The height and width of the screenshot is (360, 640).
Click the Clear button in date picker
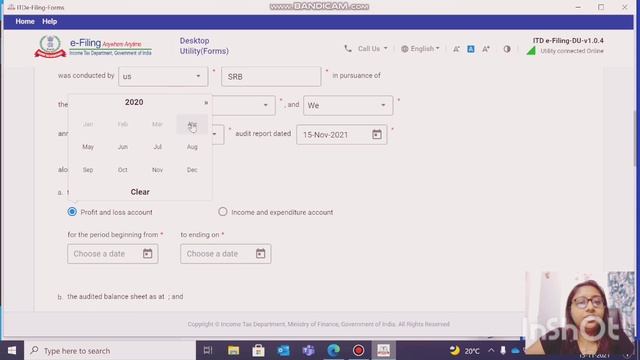[140, 192]
